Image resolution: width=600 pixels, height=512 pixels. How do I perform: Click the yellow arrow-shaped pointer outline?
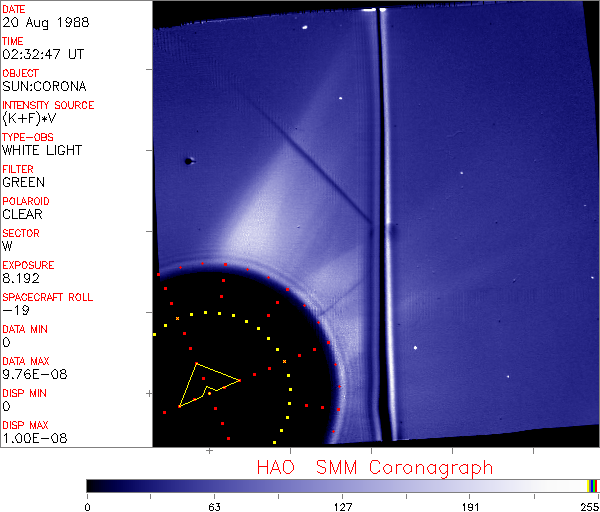click(205, 384)
